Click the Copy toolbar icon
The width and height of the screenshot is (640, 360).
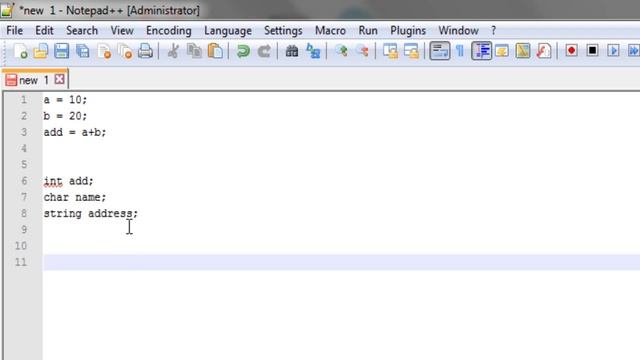(x=194, y=51)
